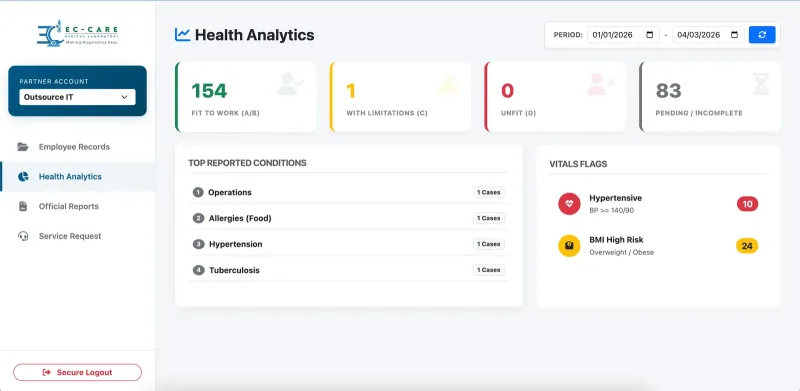Viewport: 800px width, 391px height.
Task: Click the Hypertensive vitals flag label
Action: click(x=615, y=198)
